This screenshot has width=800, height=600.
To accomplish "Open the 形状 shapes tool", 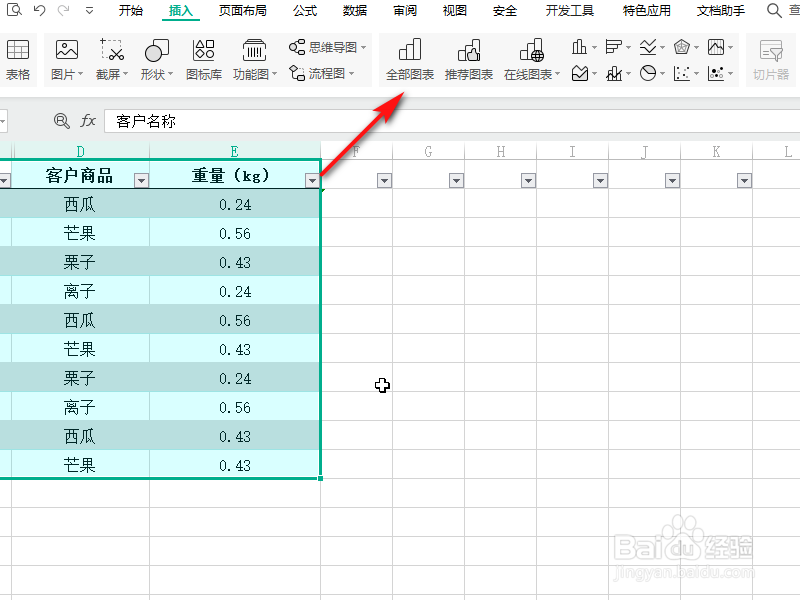I will coord(155,47).
